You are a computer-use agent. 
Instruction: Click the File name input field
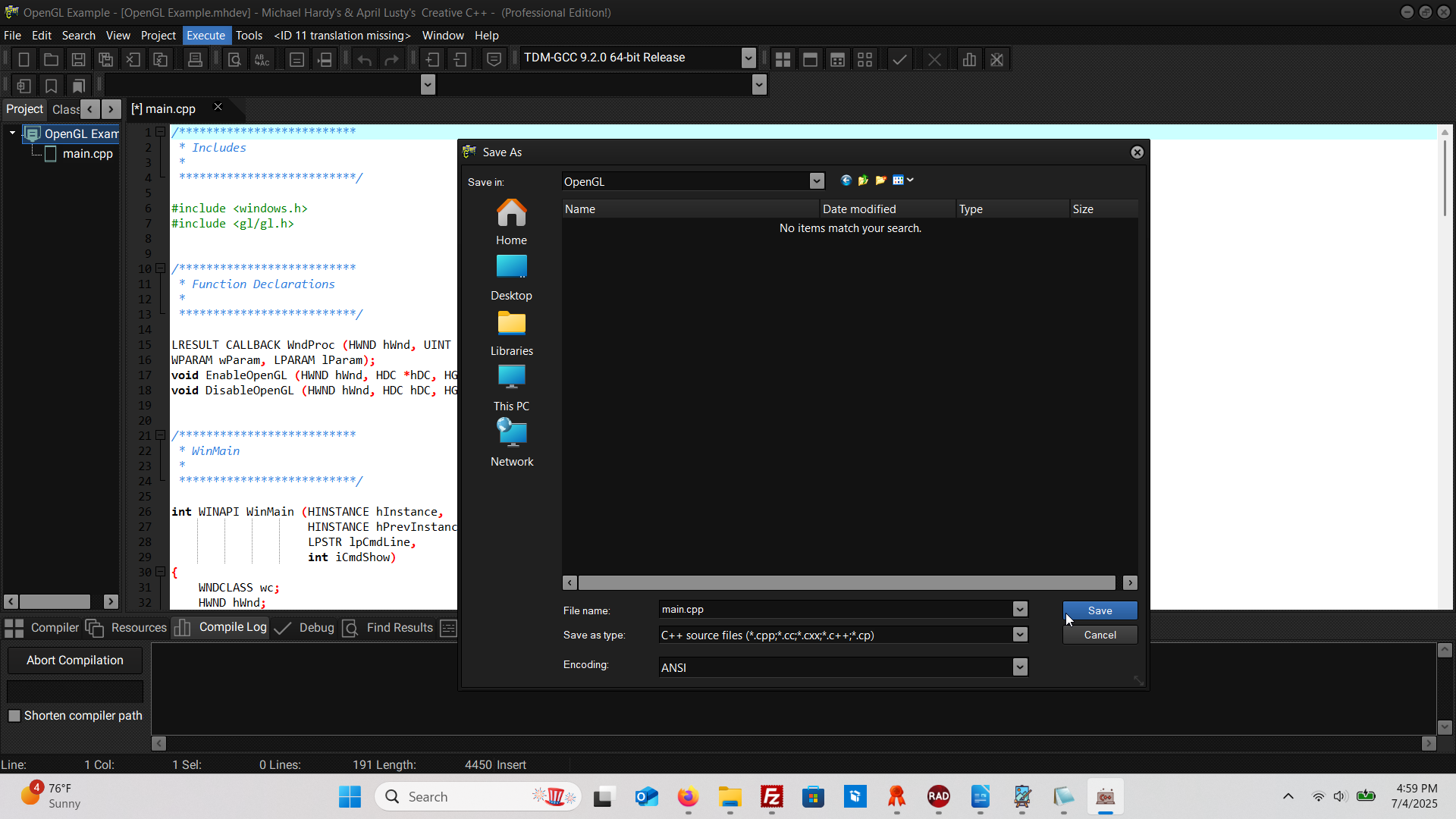pos(836,609)
